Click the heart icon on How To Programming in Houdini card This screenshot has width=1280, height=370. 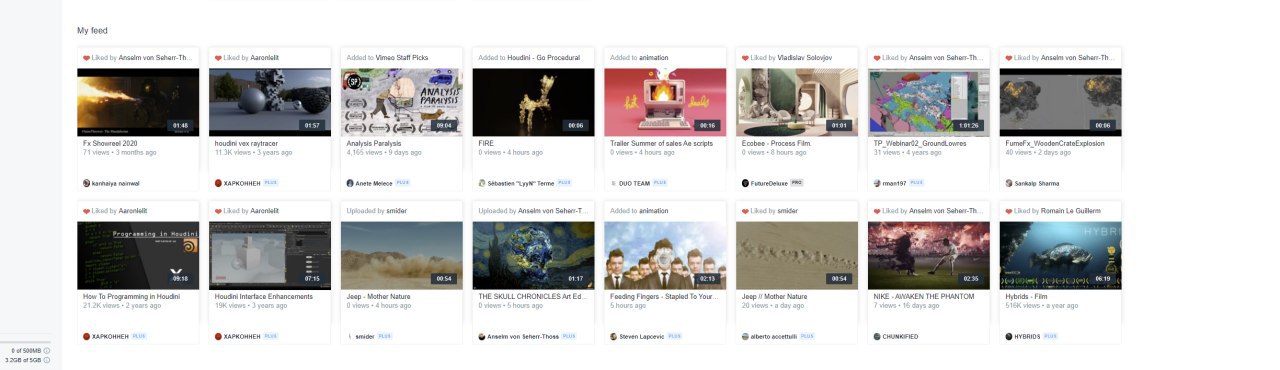pos(86,211)
